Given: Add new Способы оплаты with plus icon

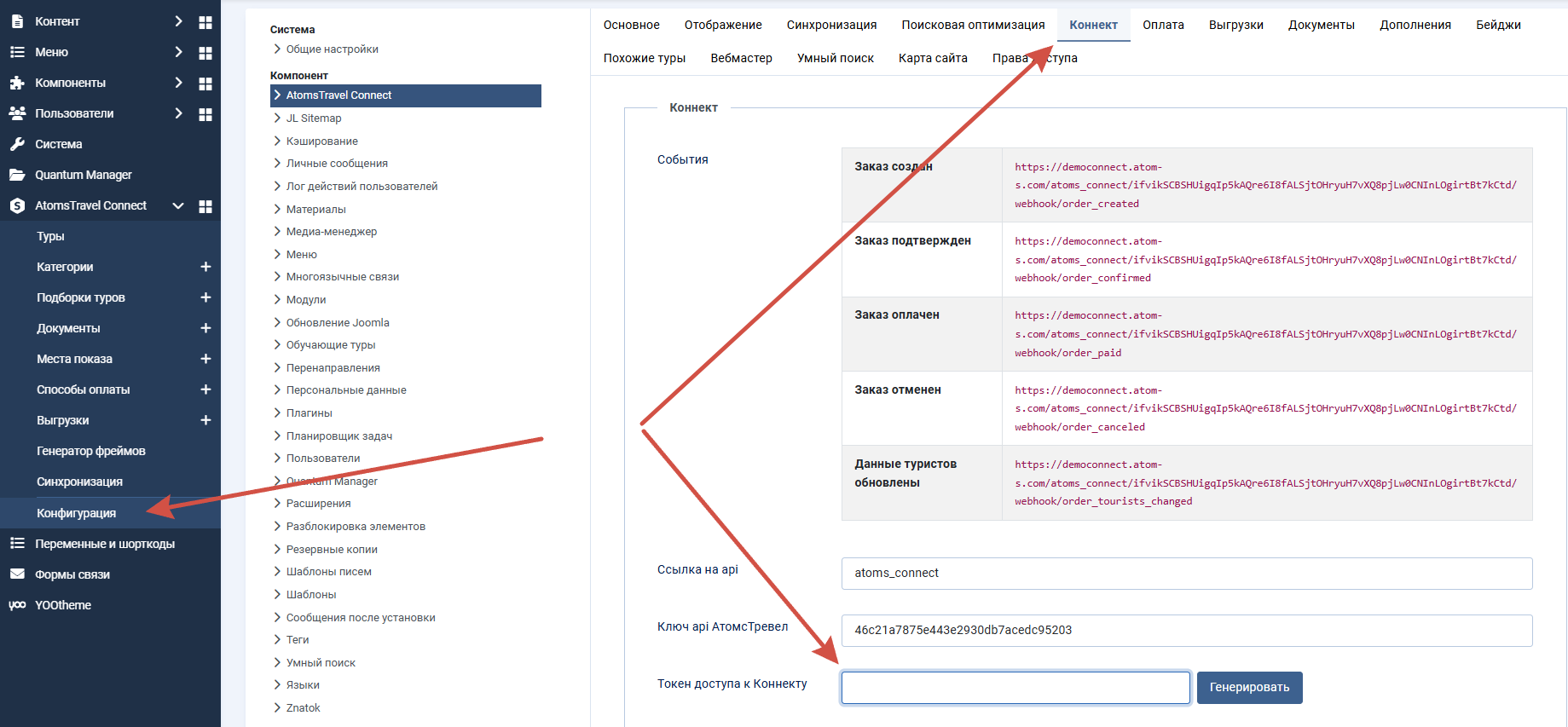Looking at the screenshot, I should pos(205,389).
